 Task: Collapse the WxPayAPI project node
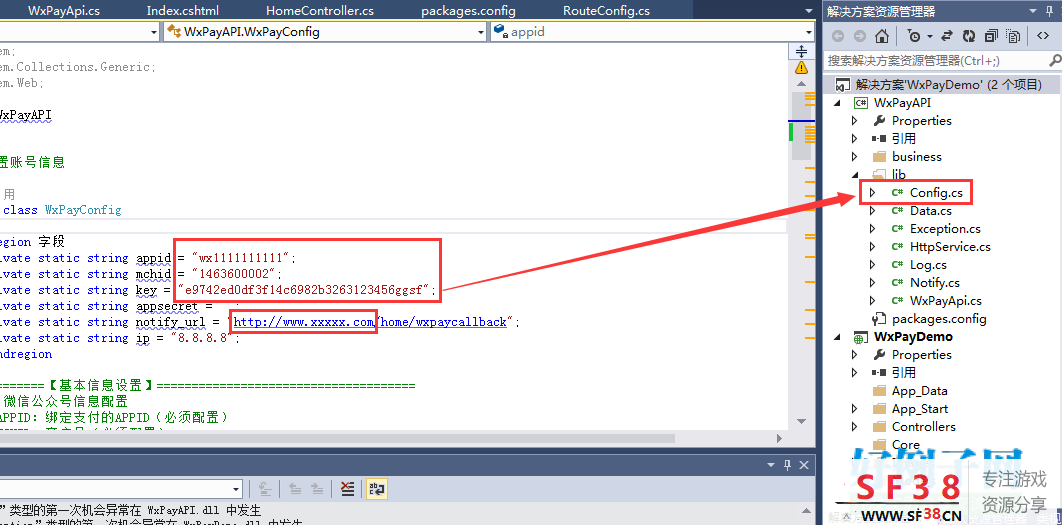[838, 103]
